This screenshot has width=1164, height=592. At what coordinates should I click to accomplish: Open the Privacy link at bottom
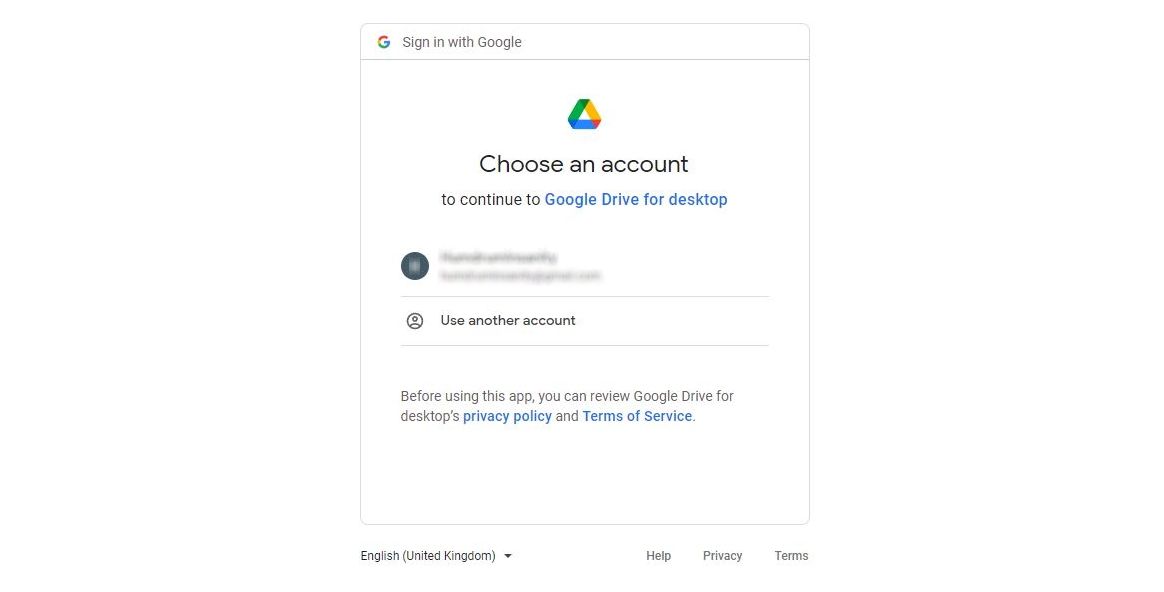pyautogui.click(x=722, y=555)
